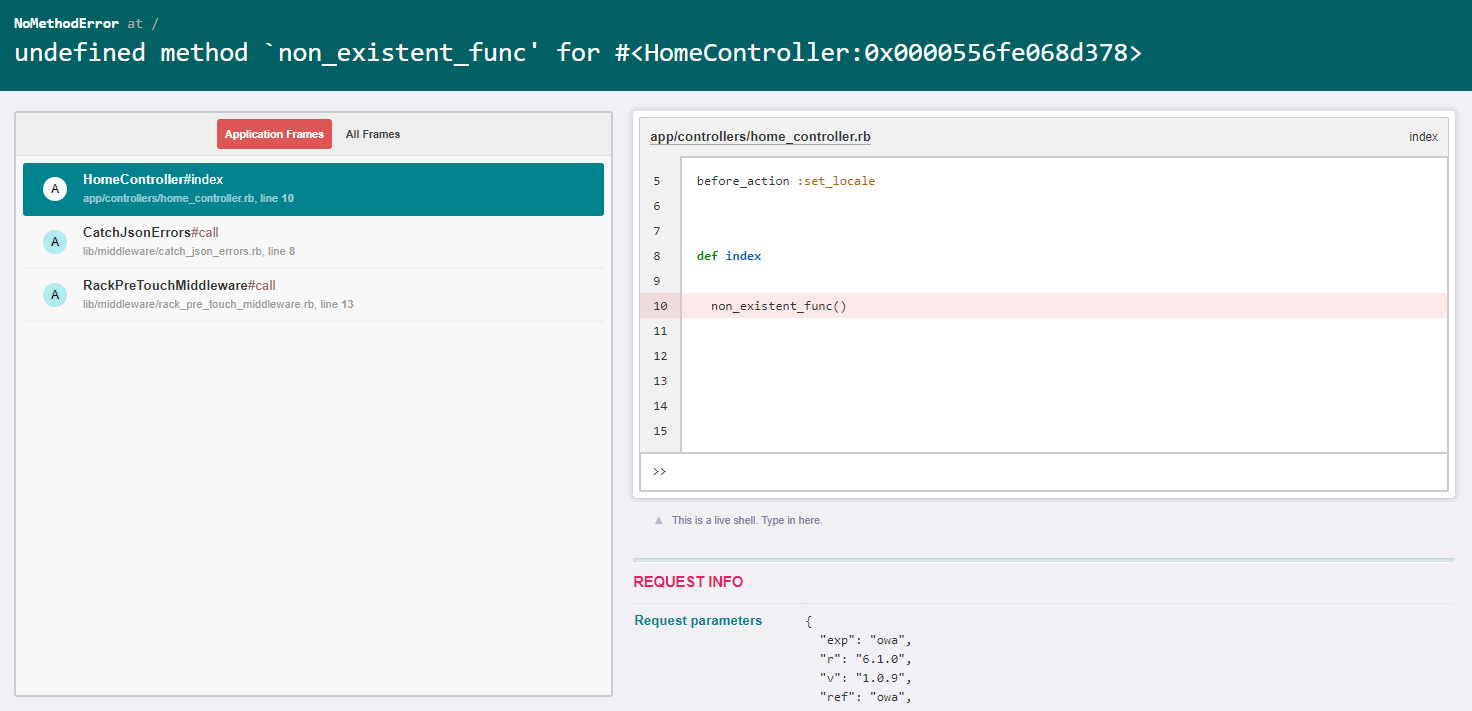Click the REQUEST INFO heading
The width and height of the screenshot is (1472, 711).
point(688,582)
